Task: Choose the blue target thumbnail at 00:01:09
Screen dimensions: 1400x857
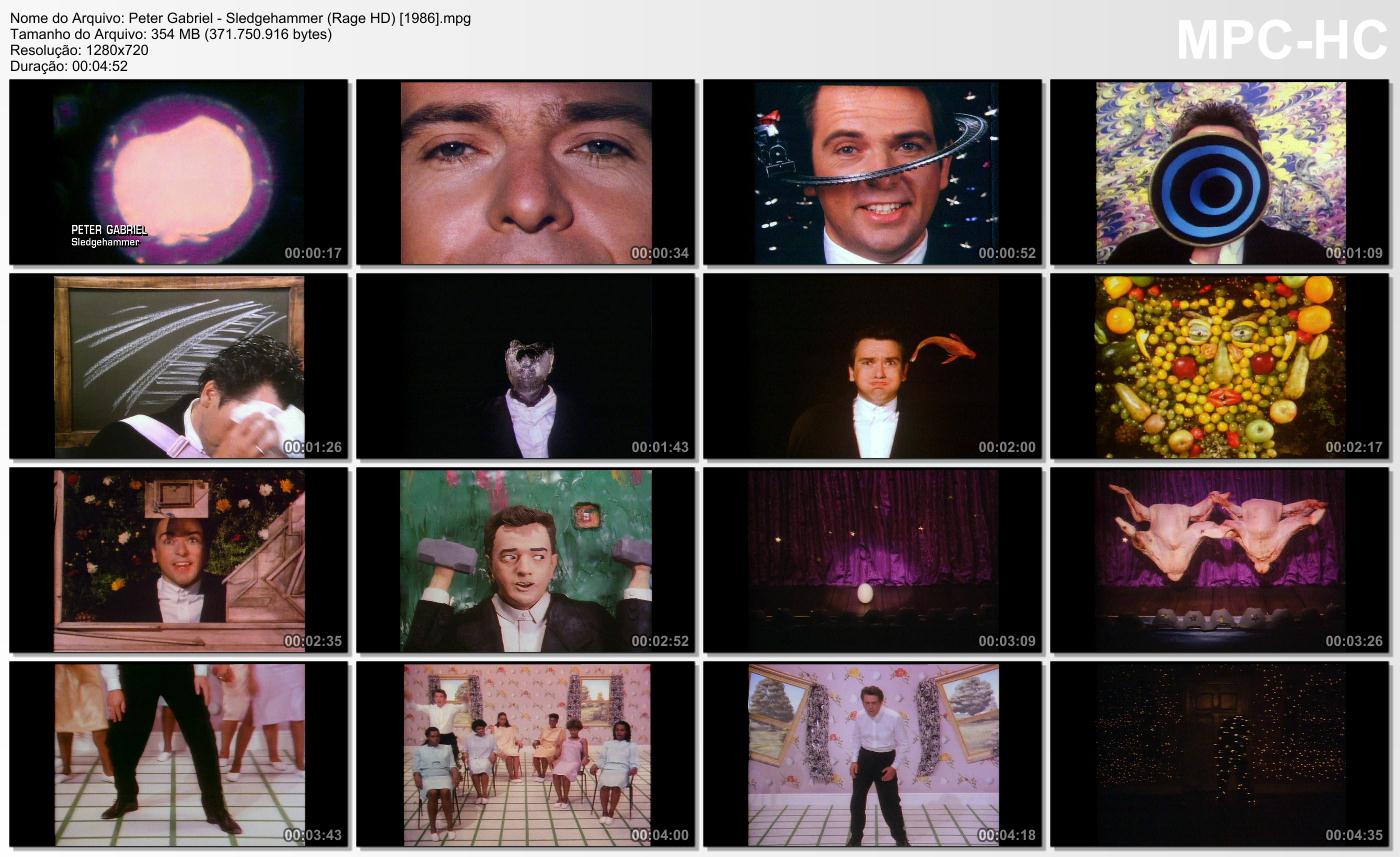Action: tap(1219, 172)
